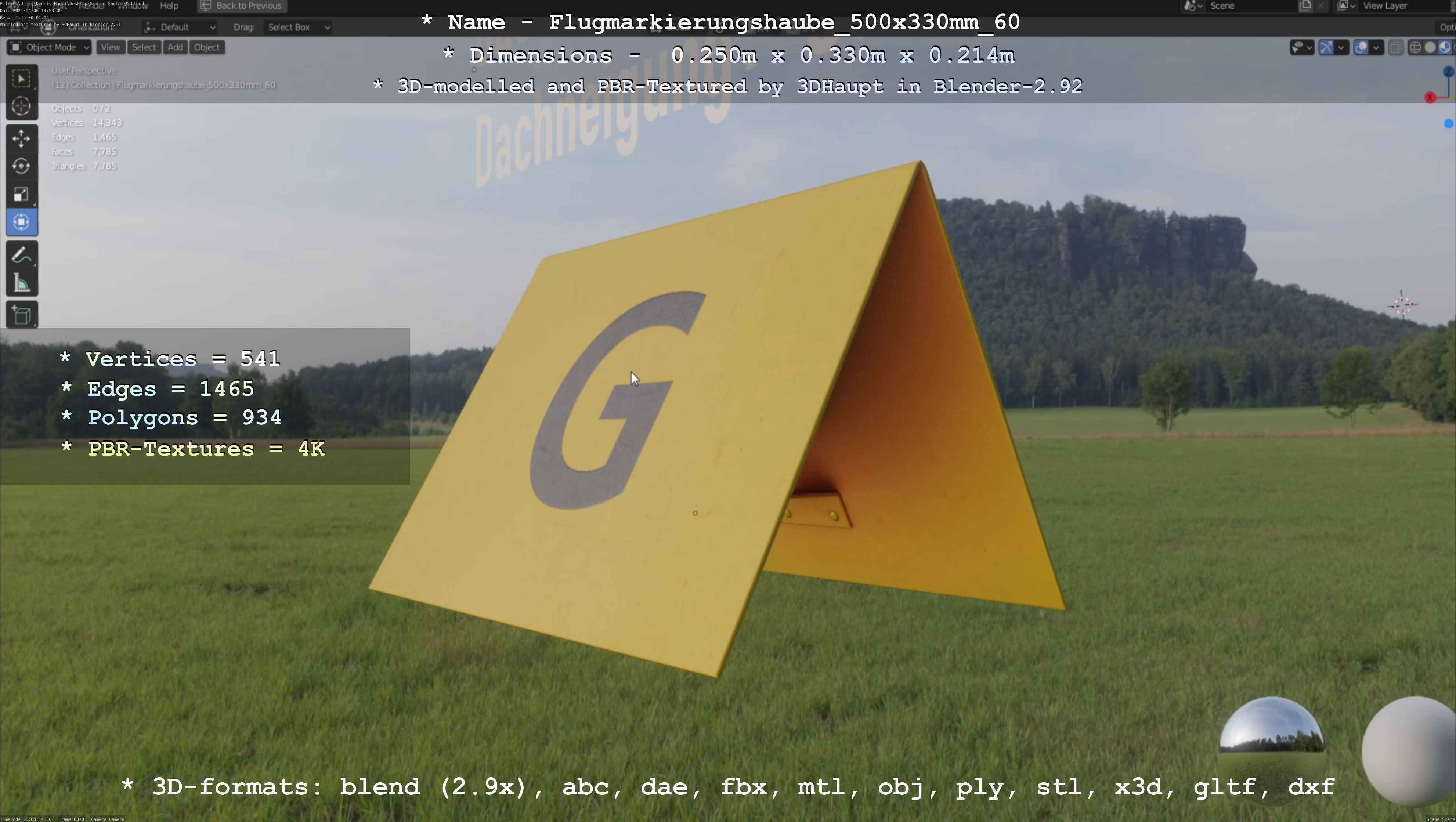Activate the Move tool
Image resolution: width=1456 pixels, height=822 pixels.
pos(21,138)
